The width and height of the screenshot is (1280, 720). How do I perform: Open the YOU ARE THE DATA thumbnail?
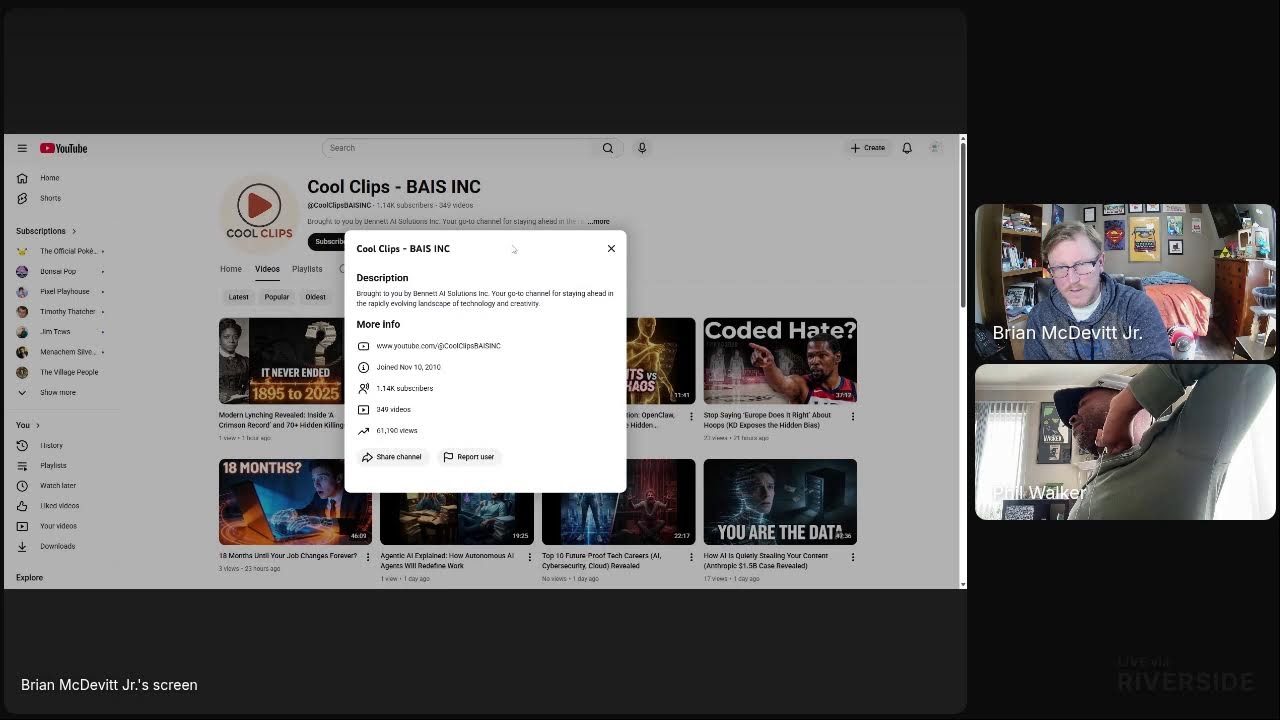click(x=780, y=502)
